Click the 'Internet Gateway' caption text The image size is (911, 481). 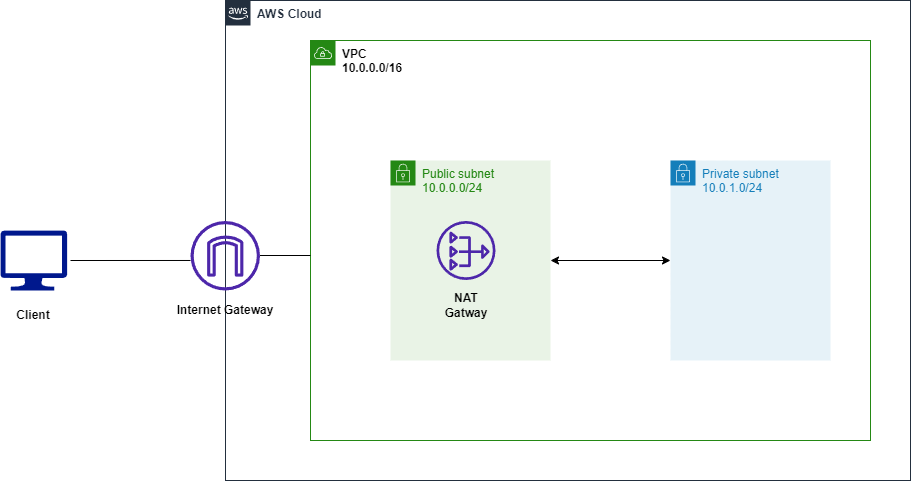225,310
